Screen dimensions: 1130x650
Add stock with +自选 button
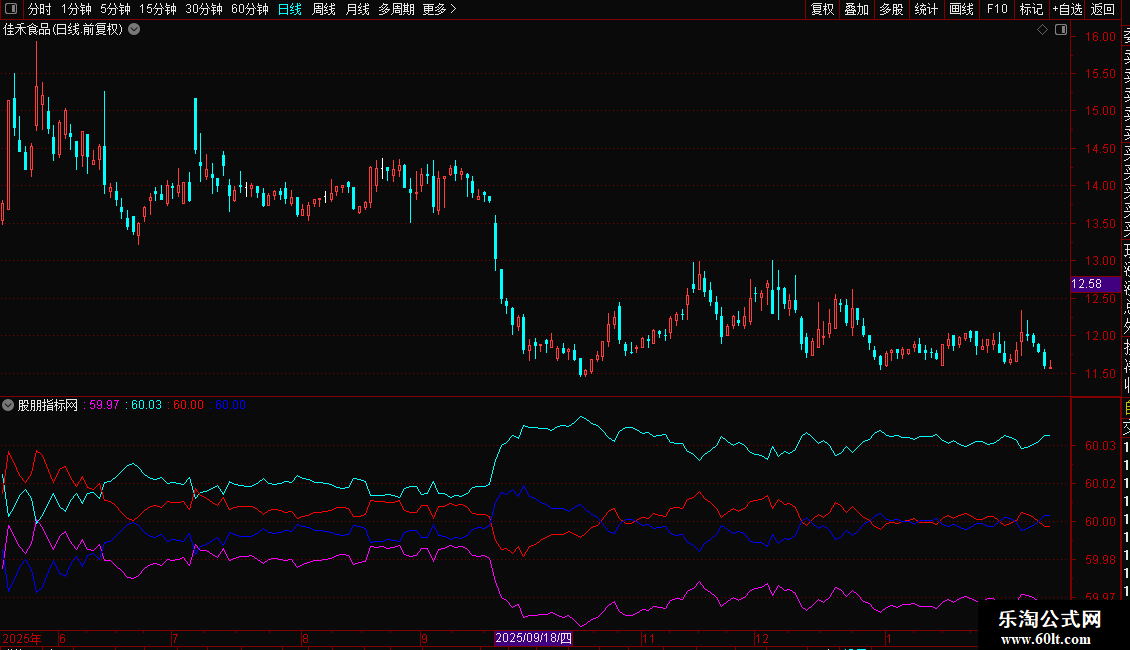click(1066, 9)
